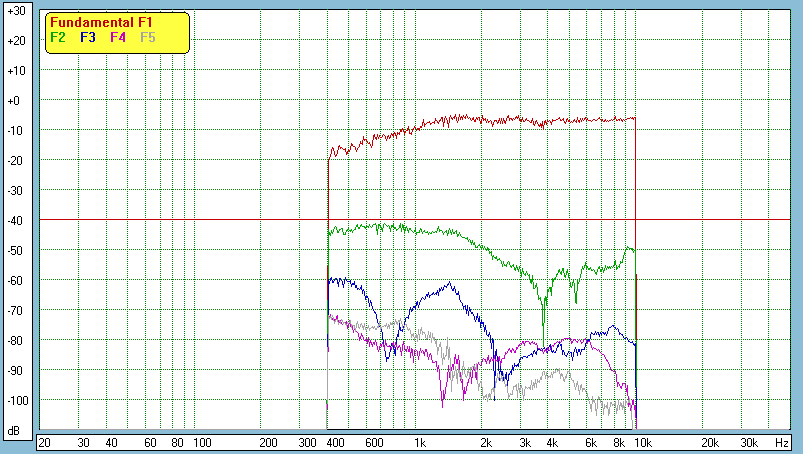Enable the greyed-out F5 legend entry
Viewport: 803px width, 454px height.
click(148, 38)
